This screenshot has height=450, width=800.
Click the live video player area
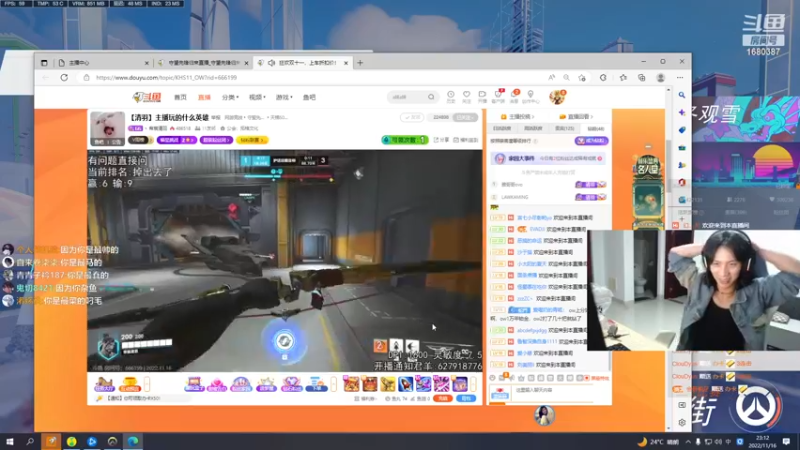pyautogui.click(x=285, y=260)
